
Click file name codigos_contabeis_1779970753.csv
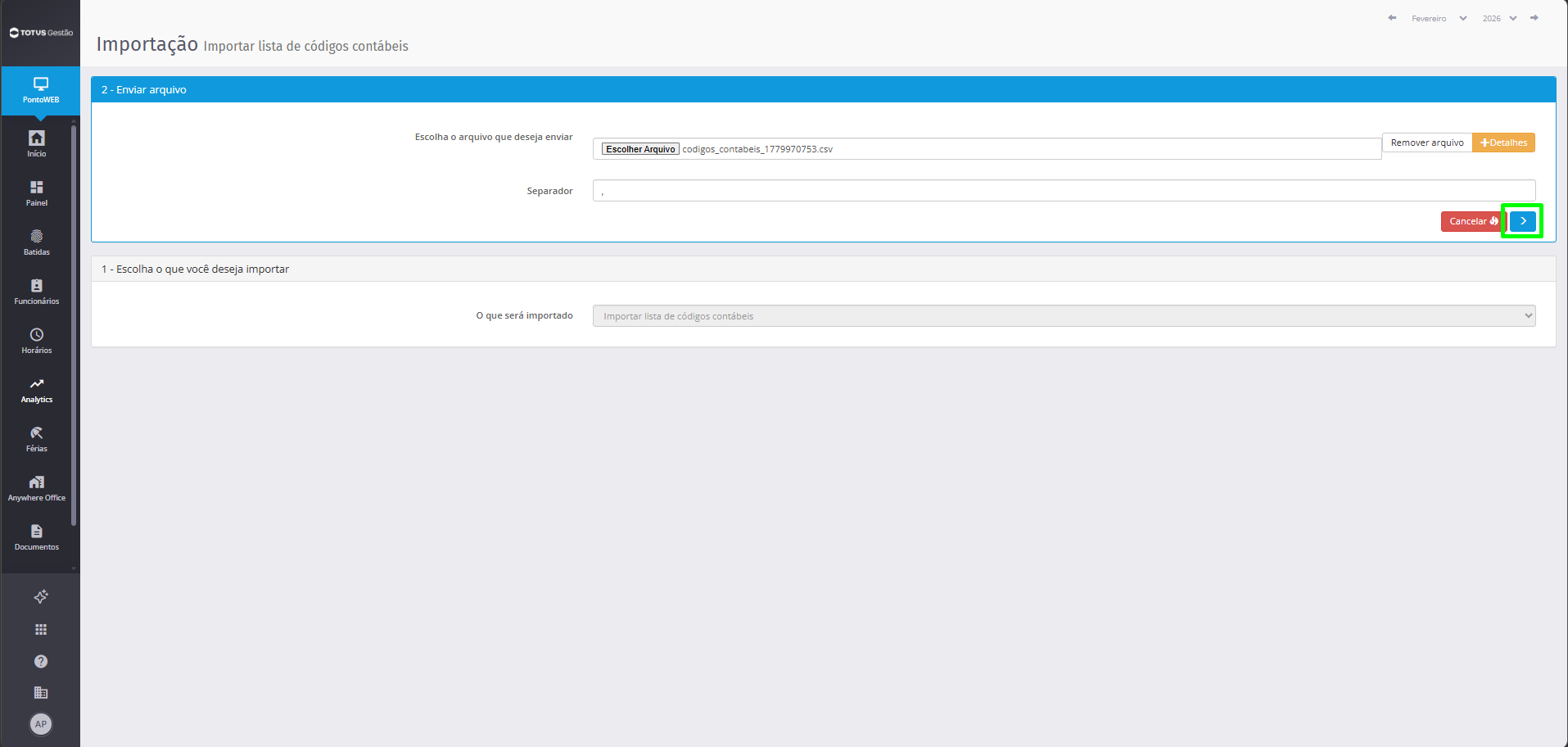coord(757,149)
